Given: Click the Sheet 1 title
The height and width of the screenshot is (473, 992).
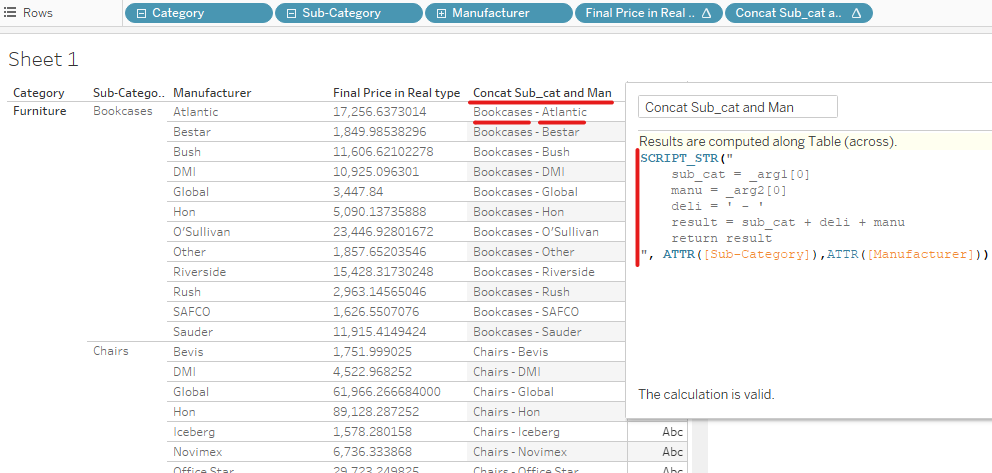Looking at the screenshot, I should (43, 60).
